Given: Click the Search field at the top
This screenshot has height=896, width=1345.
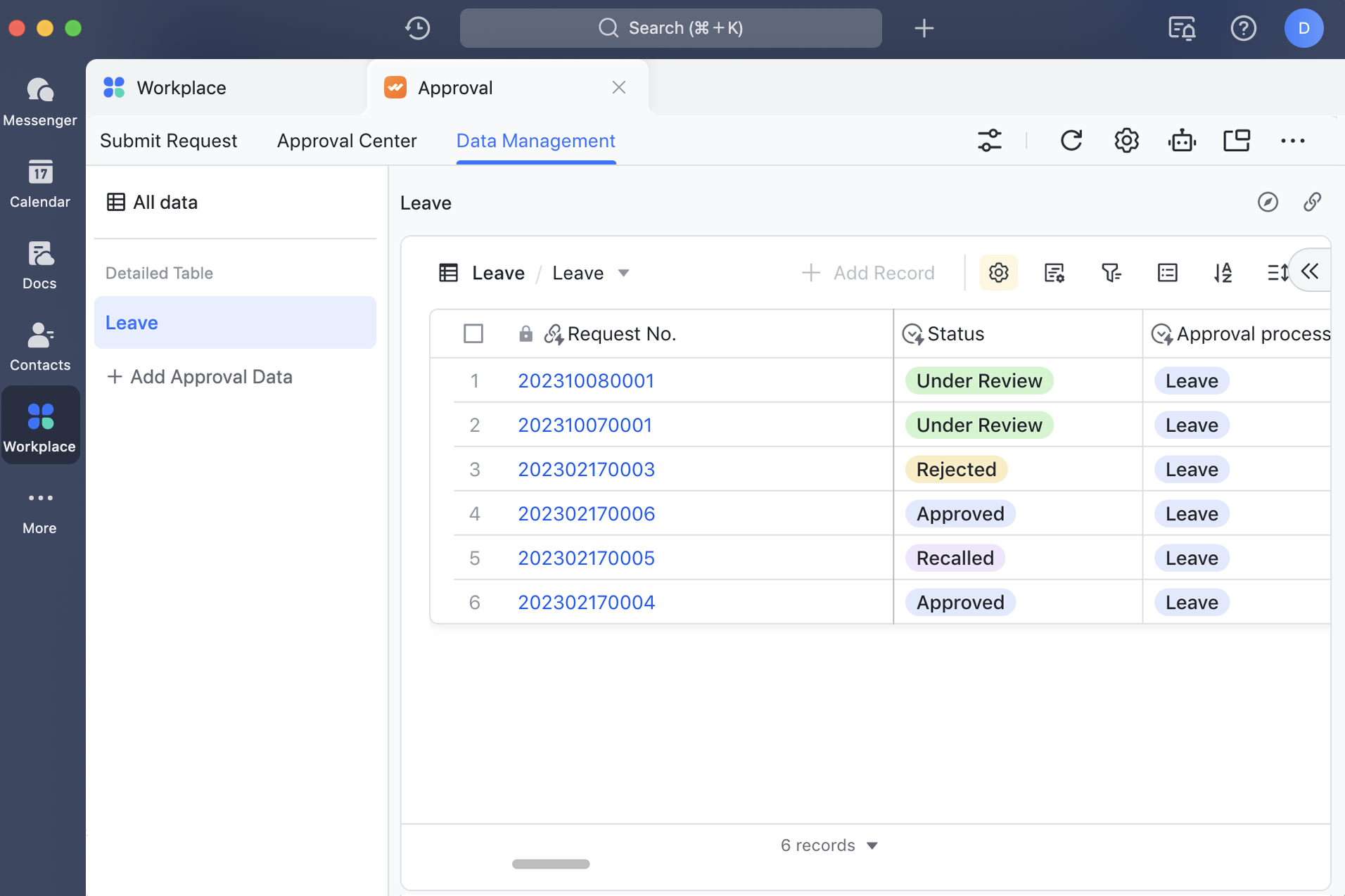Looking at the screenshot, I should click(x=670, y=28).
